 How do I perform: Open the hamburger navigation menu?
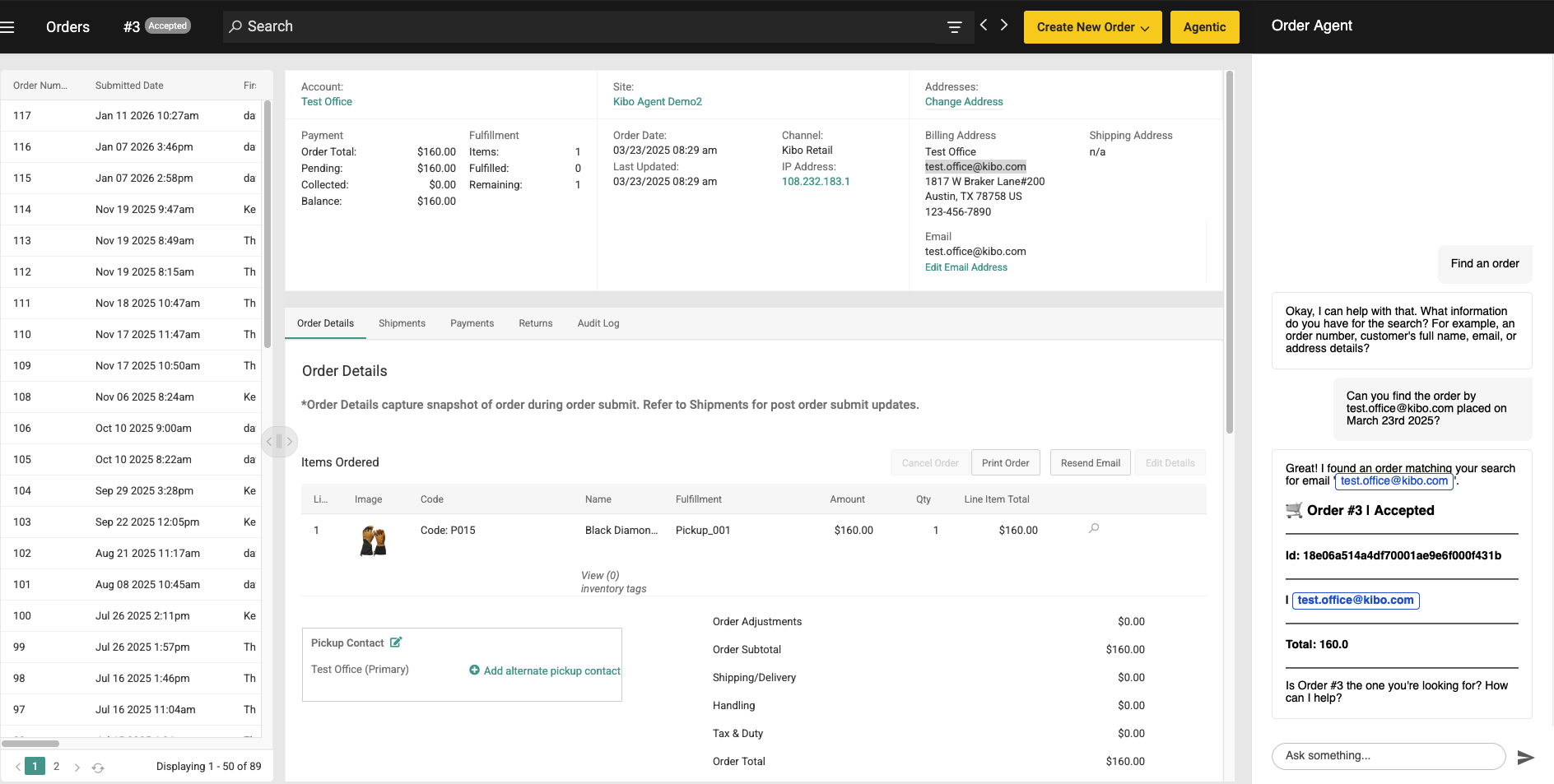tap(8, 26)
